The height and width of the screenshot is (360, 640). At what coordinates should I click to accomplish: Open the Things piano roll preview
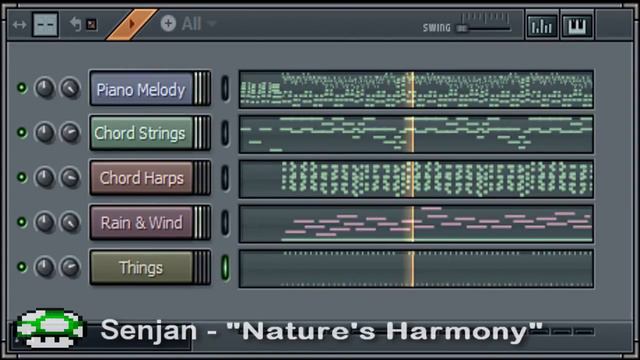point(416,269)
